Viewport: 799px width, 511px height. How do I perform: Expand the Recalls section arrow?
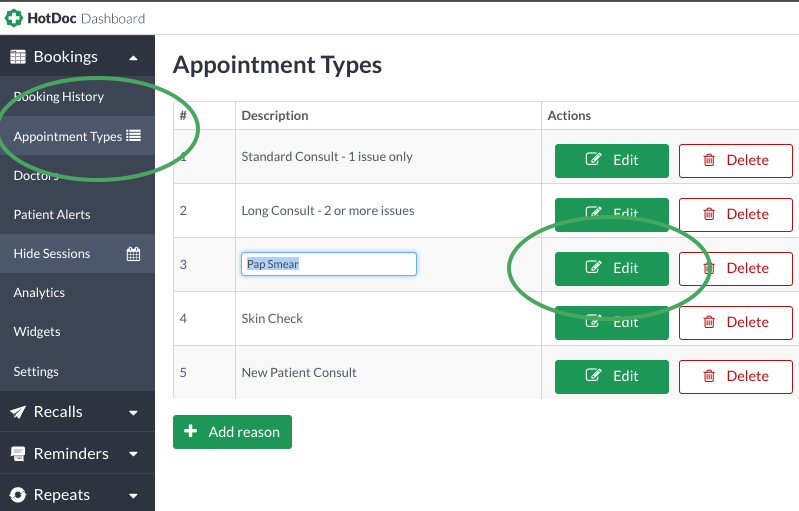[x=134, y=413]
